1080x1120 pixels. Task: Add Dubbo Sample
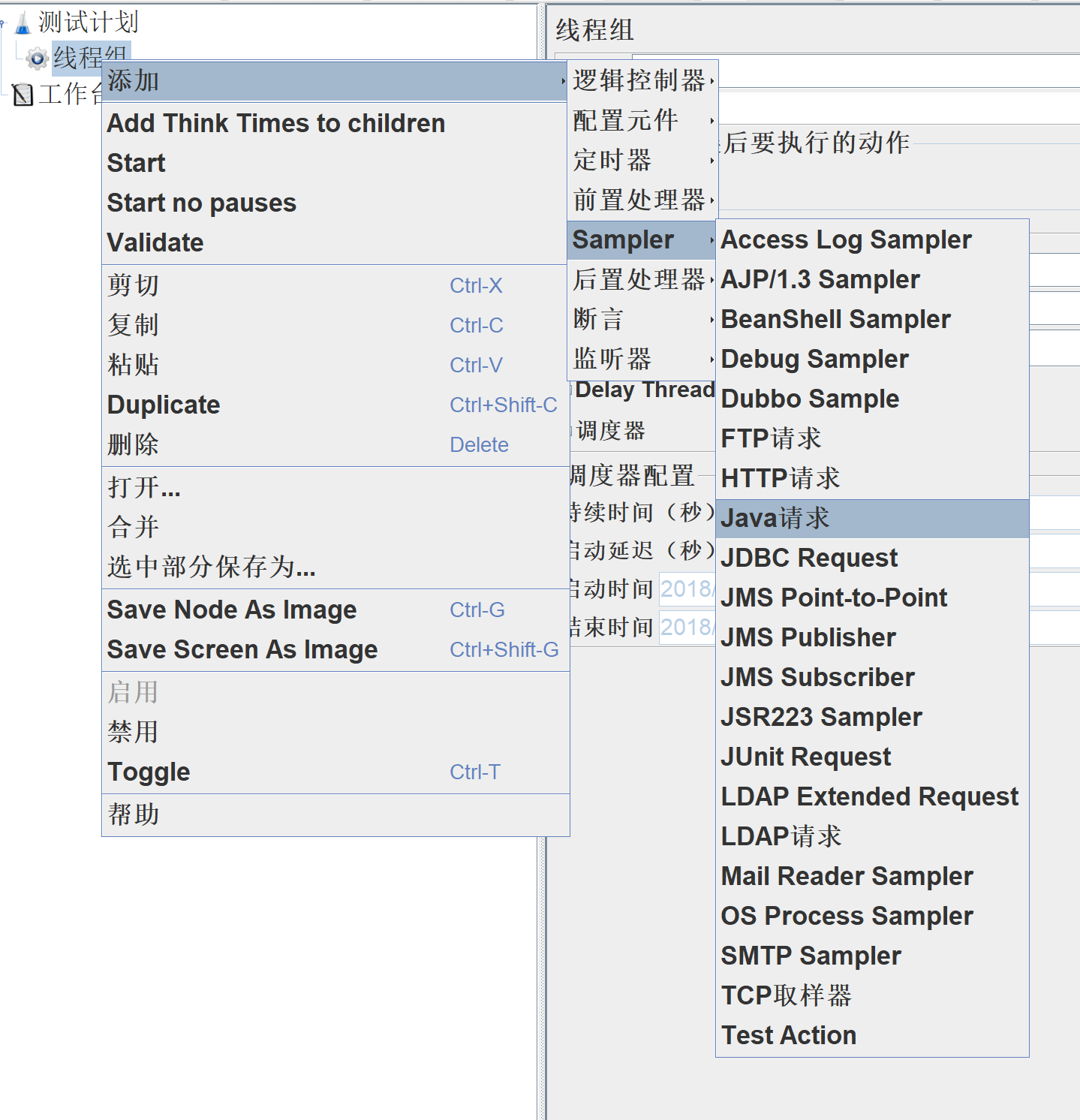[x=872, y=399]
